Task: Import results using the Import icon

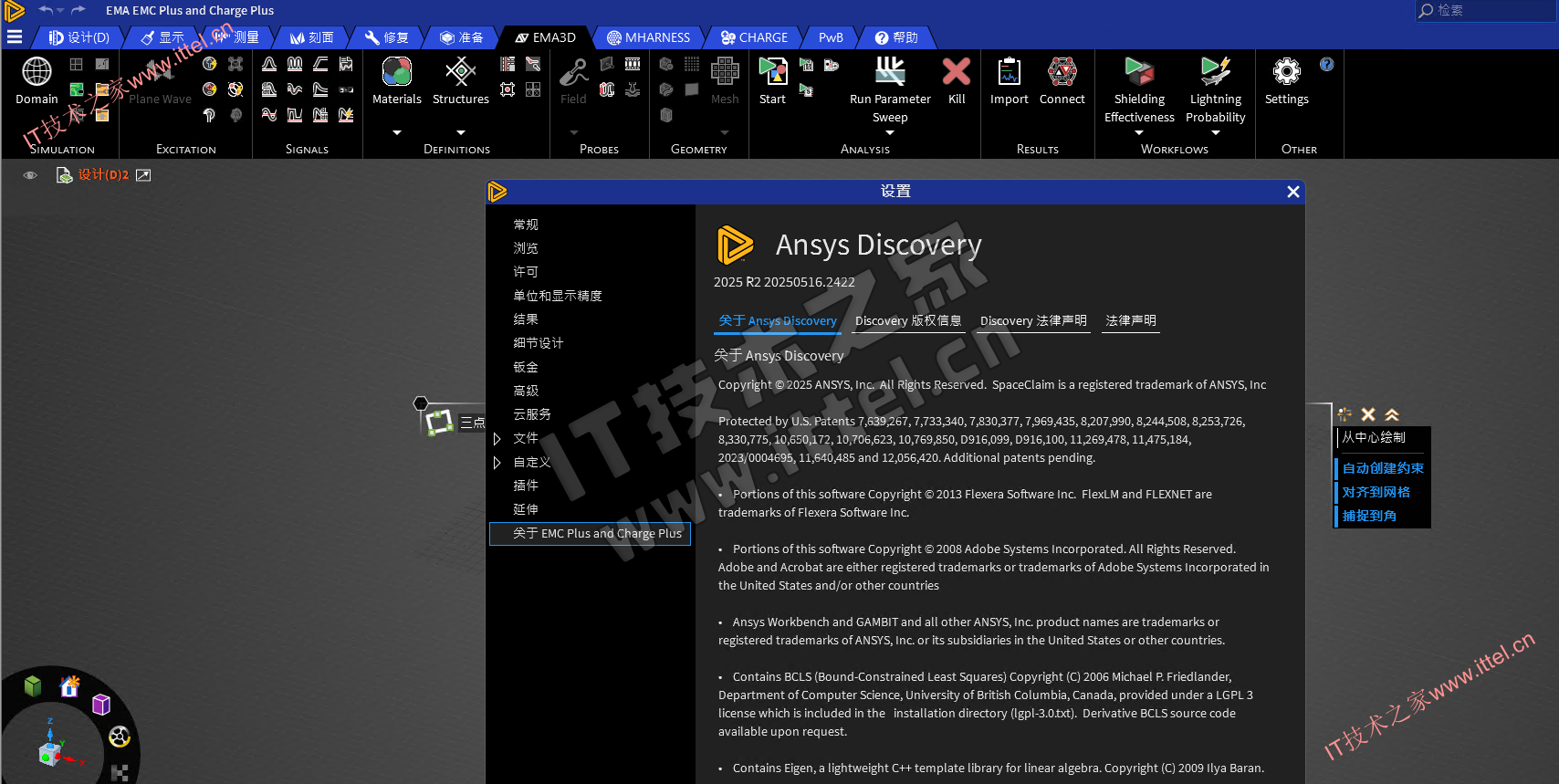Action: (x=1009, y=72)
